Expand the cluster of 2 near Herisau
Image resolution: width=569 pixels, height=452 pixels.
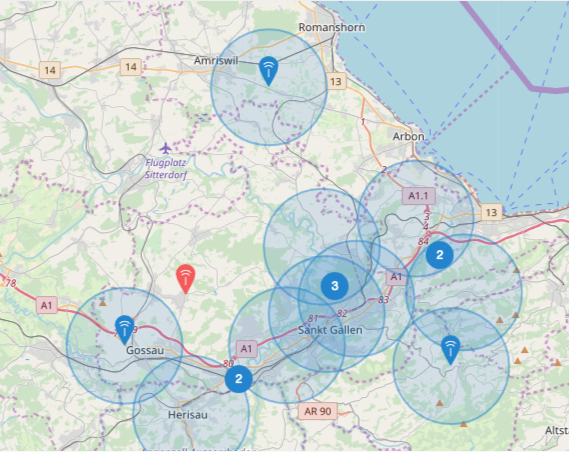(x=238, y=379)
